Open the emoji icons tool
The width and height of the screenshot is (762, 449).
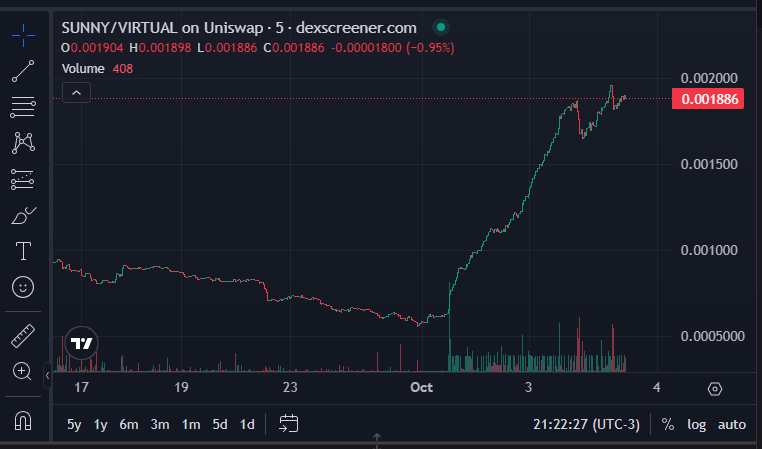coord(23,287)
